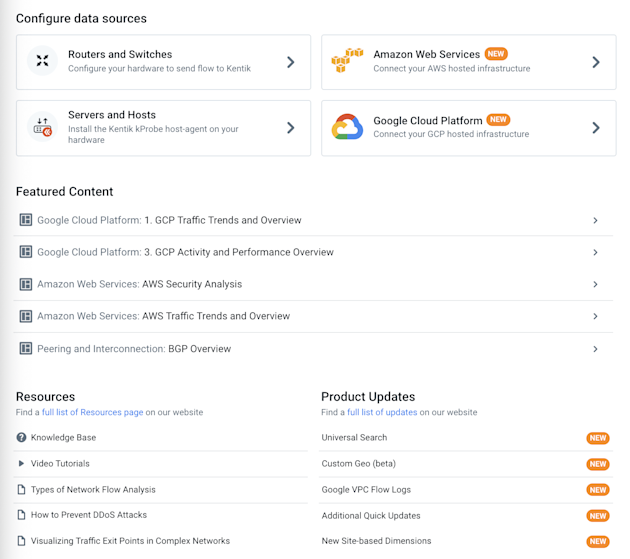Click dashboard icon for BGP Overview

coord(26,348)
